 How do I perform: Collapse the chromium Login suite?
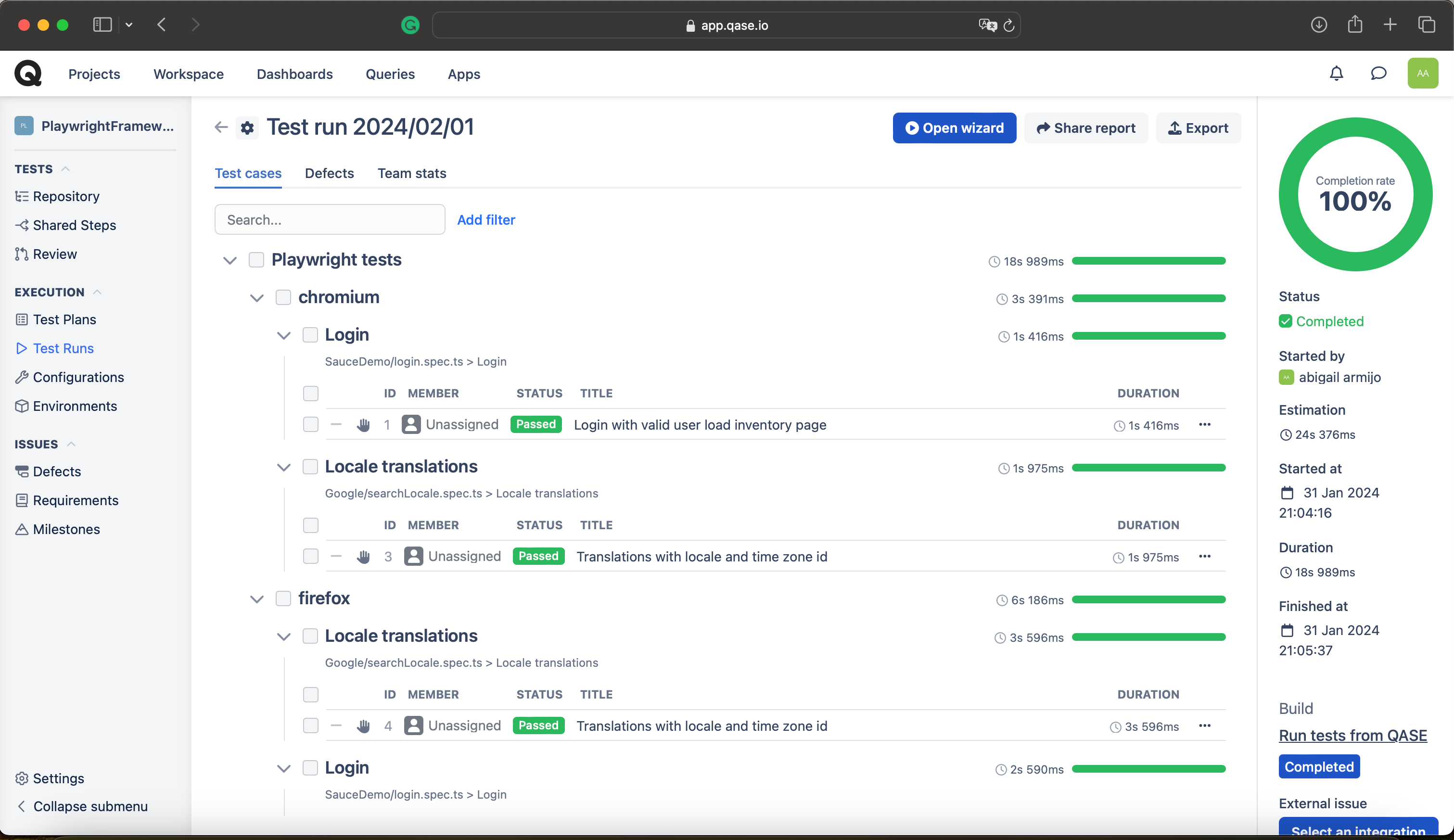[x=284, y=335]
